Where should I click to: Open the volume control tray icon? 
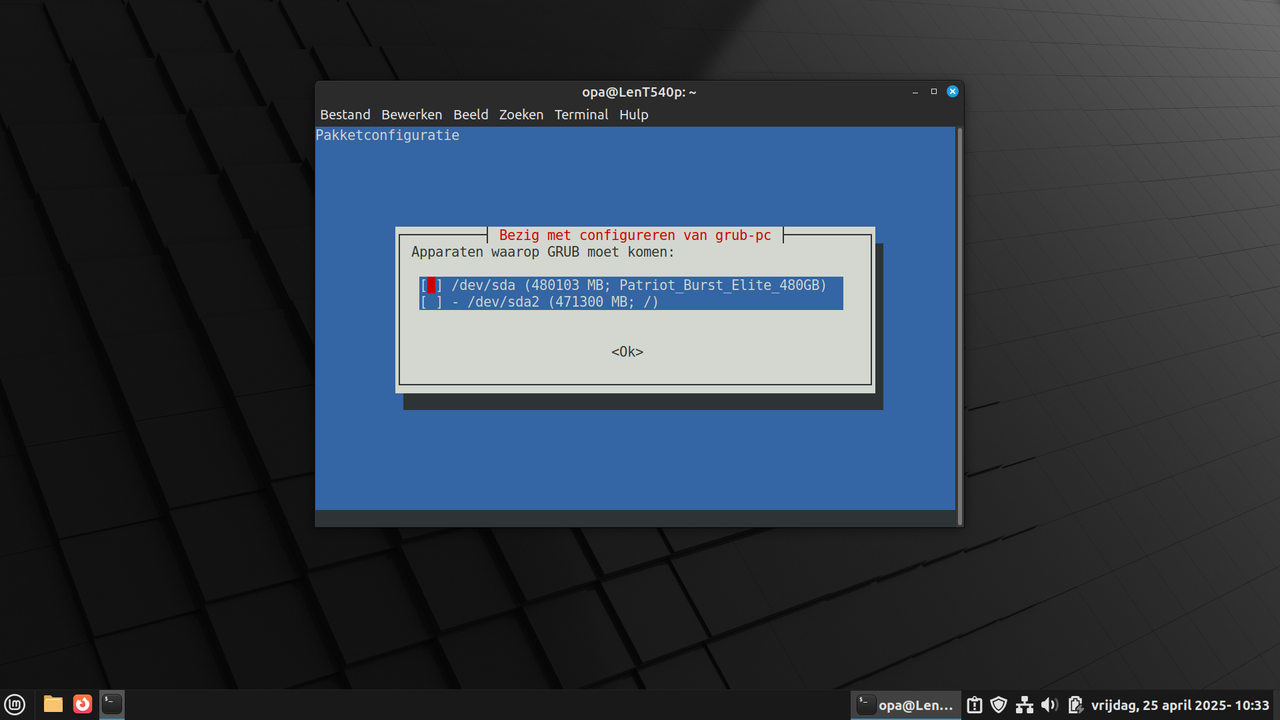tap(1049, 705)
